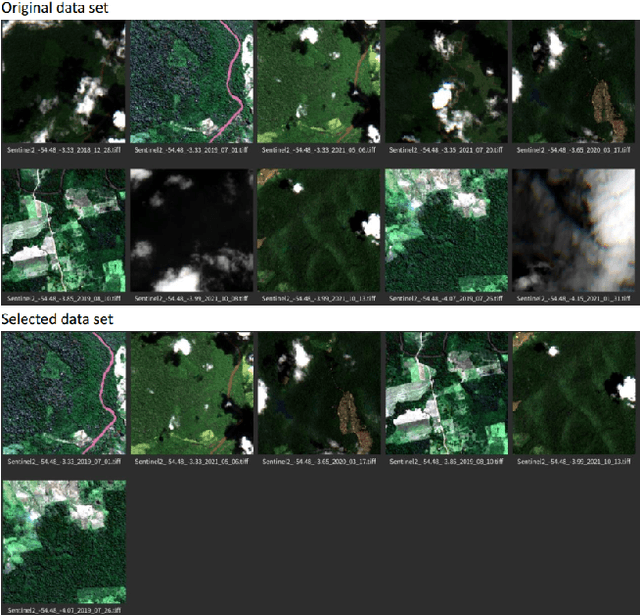This screenshot has height=615, width=640.
Task: Open the 2019_07_26 thumbnail in Selected data set
Action: 64,541
